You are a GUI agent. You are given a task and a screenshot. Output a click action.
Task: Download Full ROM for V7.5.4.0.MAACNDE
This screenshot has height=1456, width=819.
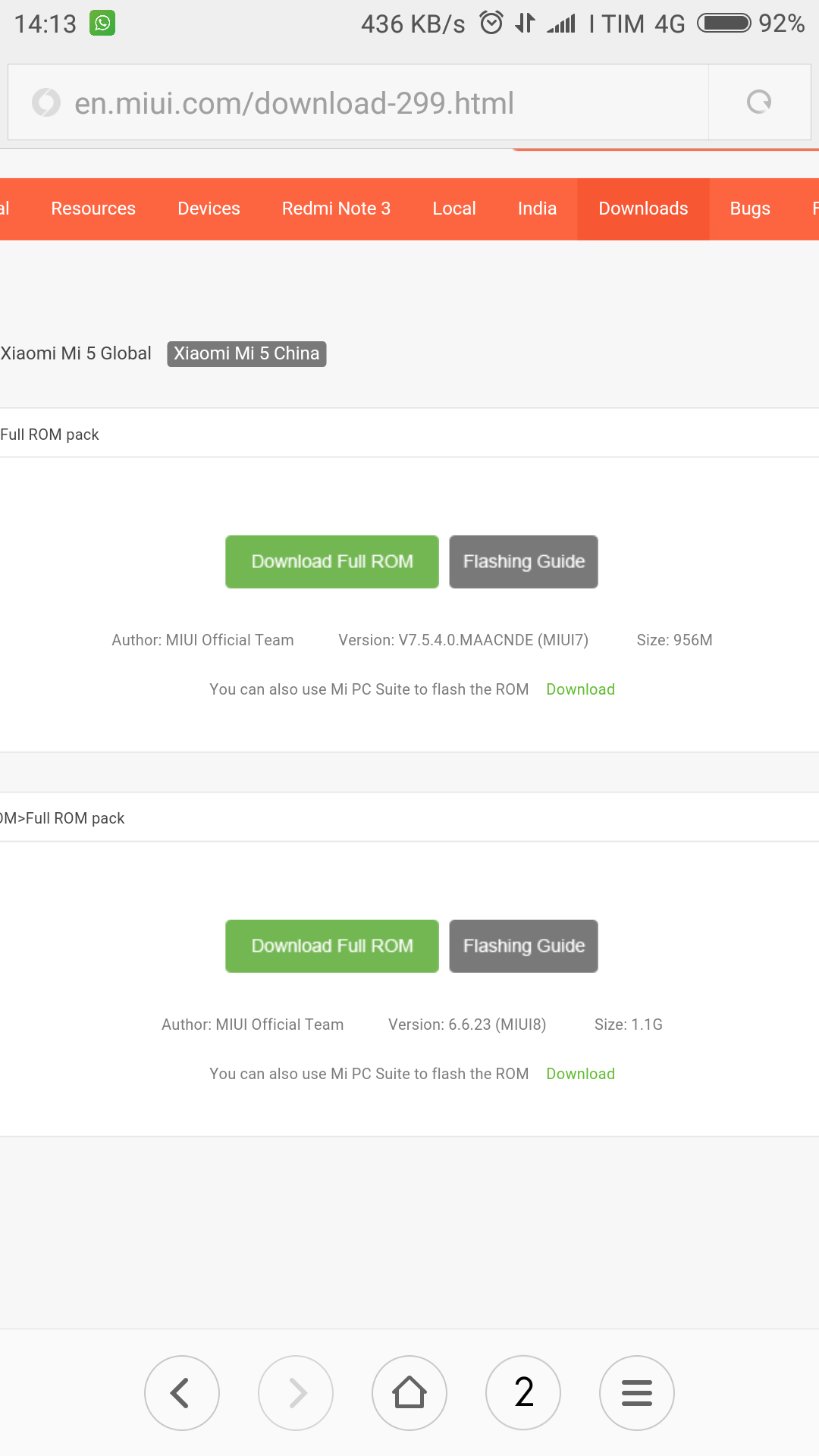[x=332, y=562]
